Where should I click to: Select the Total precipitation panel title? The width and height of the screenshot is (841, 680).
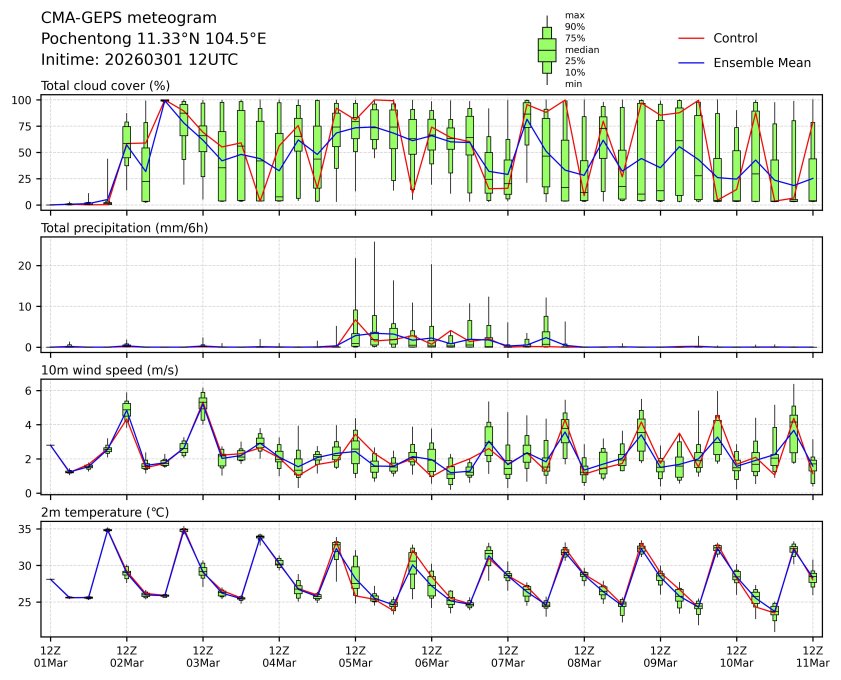[118, 228]
